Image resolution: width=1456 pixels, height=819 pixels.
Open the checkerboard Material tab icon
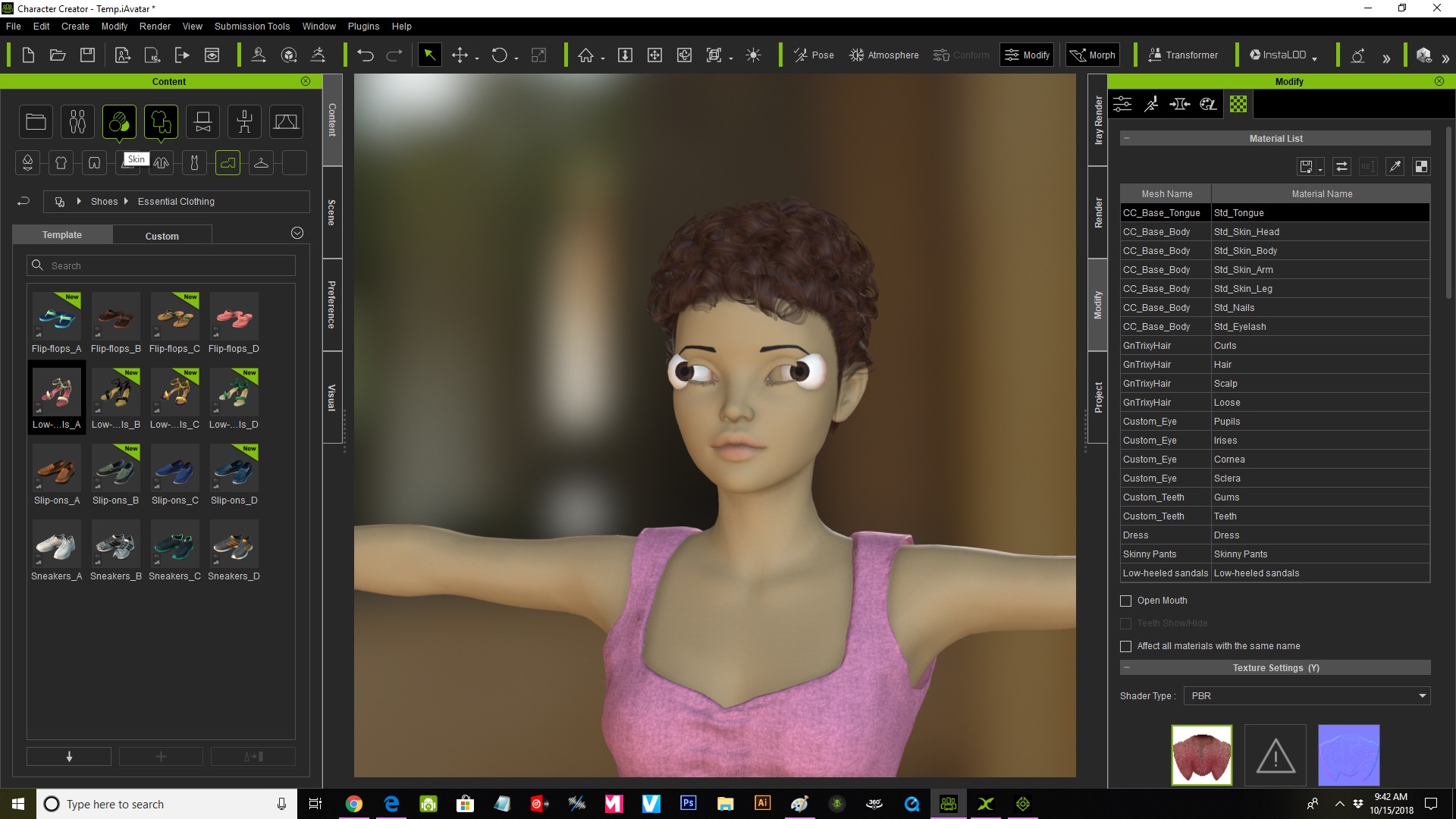(x=1238, y=105)
